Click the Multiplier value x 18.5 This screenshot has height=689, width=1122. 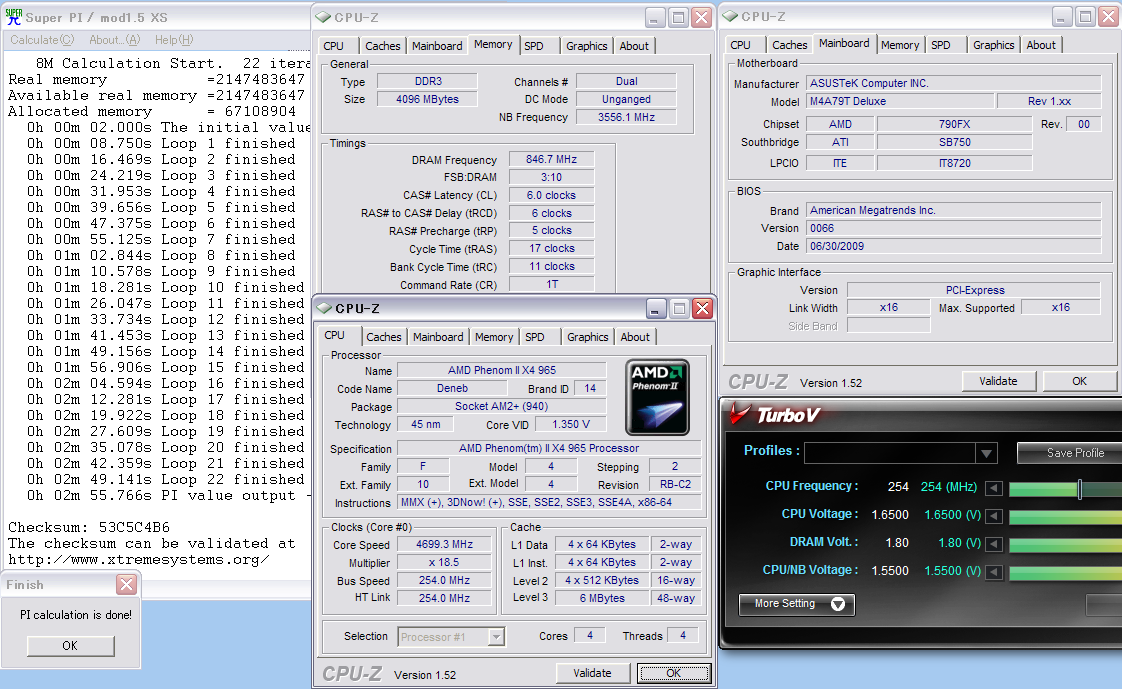click(444, 562)
